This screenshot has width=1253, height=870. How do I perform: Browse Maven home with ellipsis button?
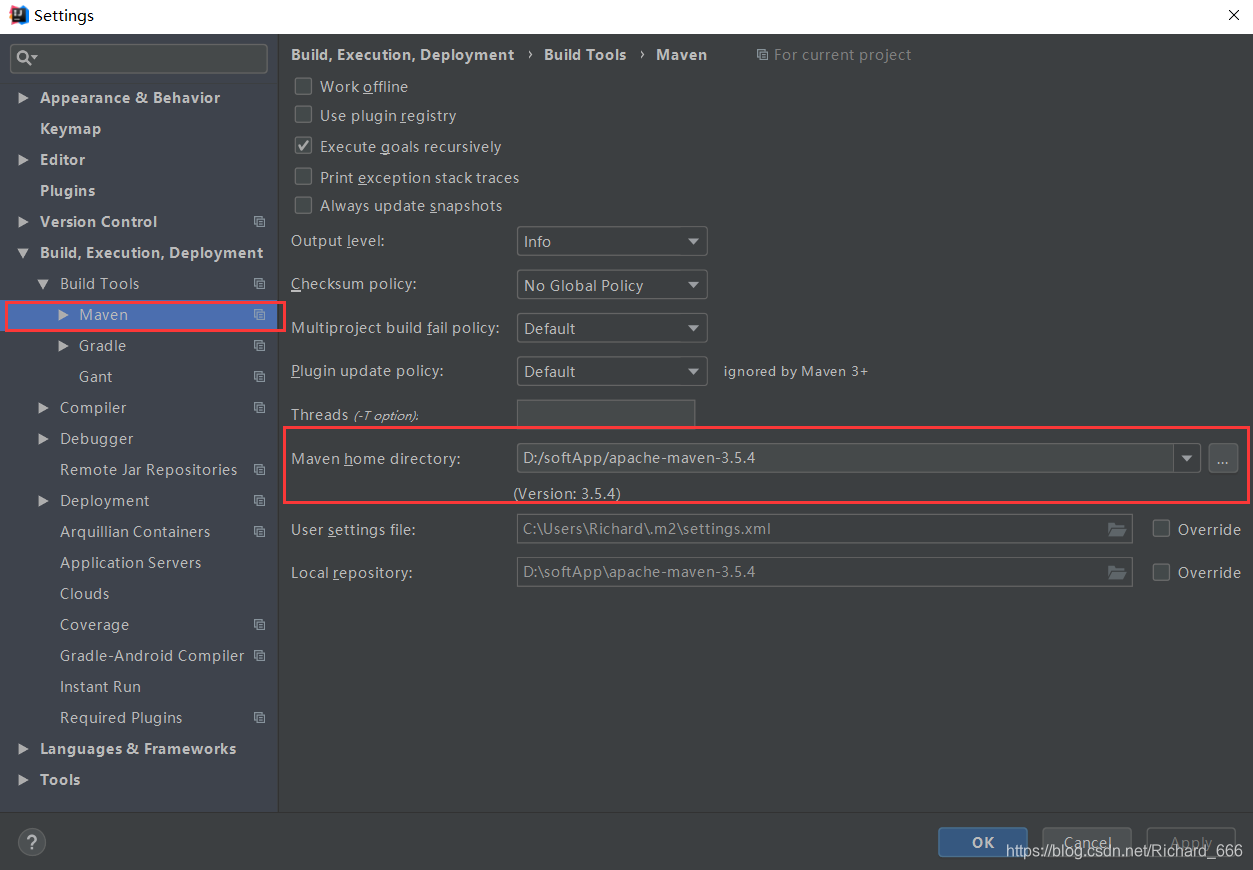click(x=1223, y=458)
